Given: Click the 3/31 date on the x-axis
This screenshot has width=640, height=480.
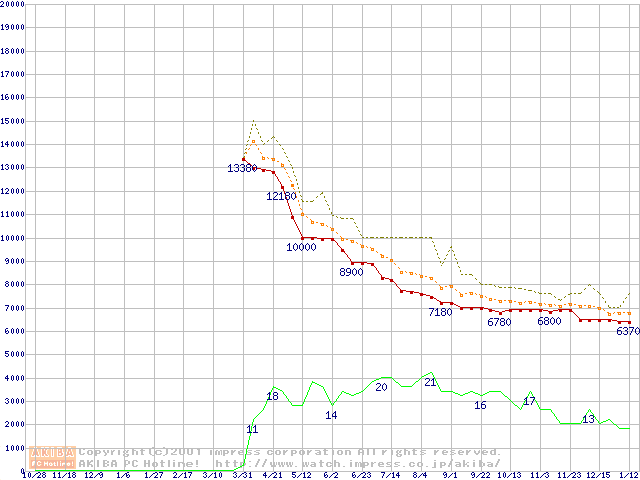Looking at the screenshot, I should point(242,475).
